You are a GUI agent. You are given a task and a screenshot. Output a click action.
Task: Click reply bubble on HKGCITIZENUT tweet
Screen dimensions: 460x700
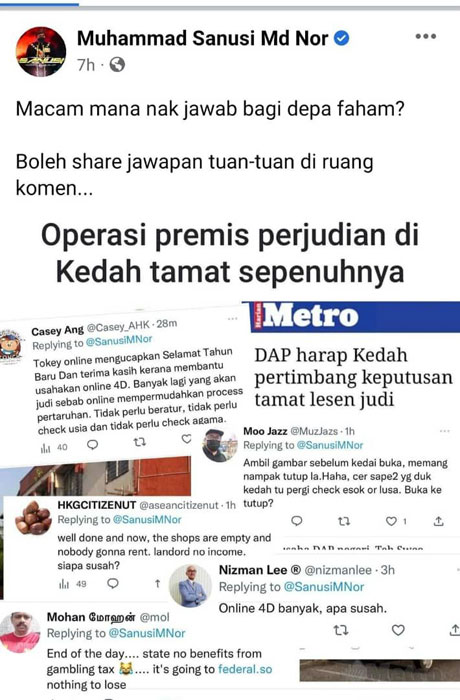coord(113,583)
